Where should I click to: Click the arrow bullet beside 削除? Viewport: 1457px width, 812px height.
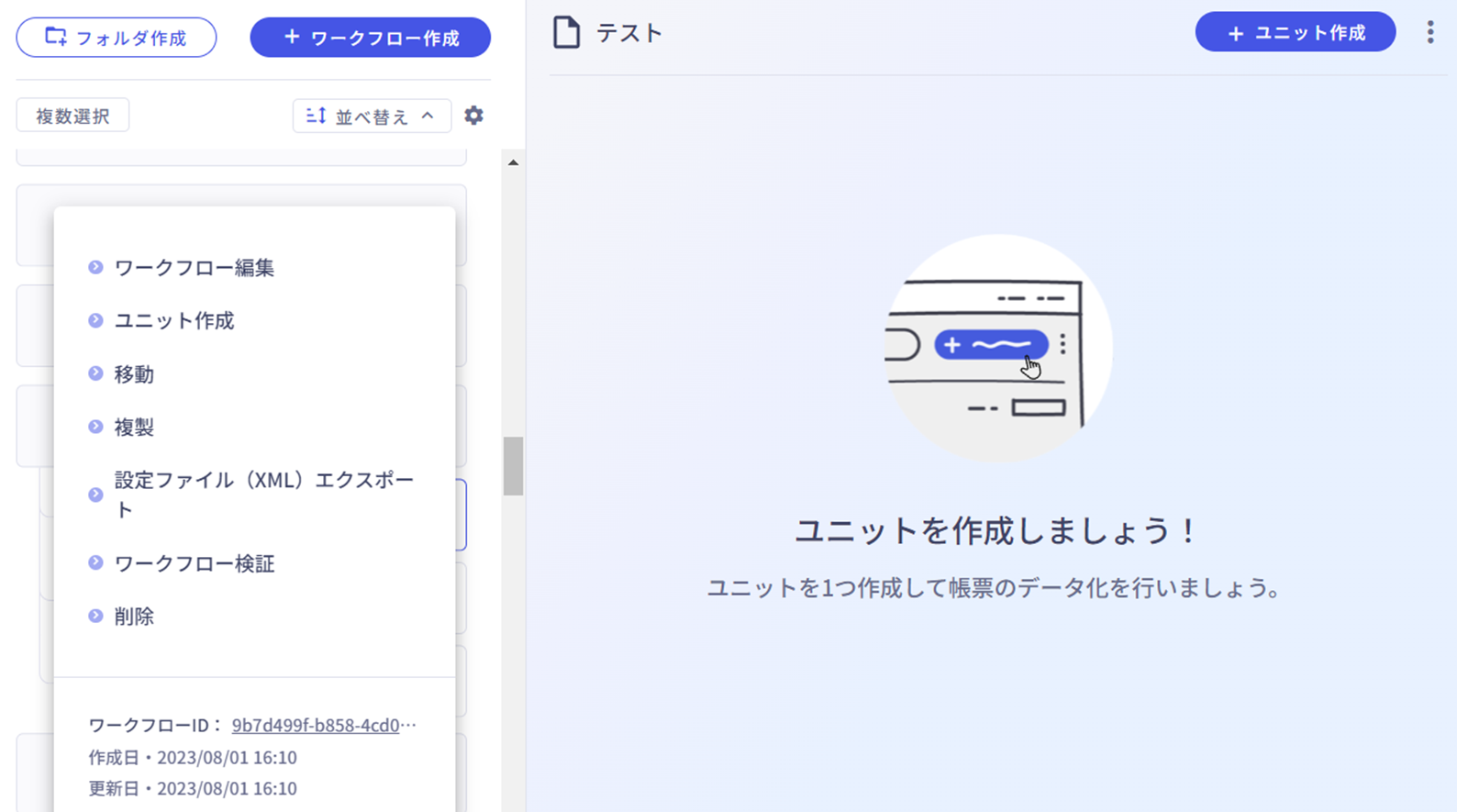95,616
